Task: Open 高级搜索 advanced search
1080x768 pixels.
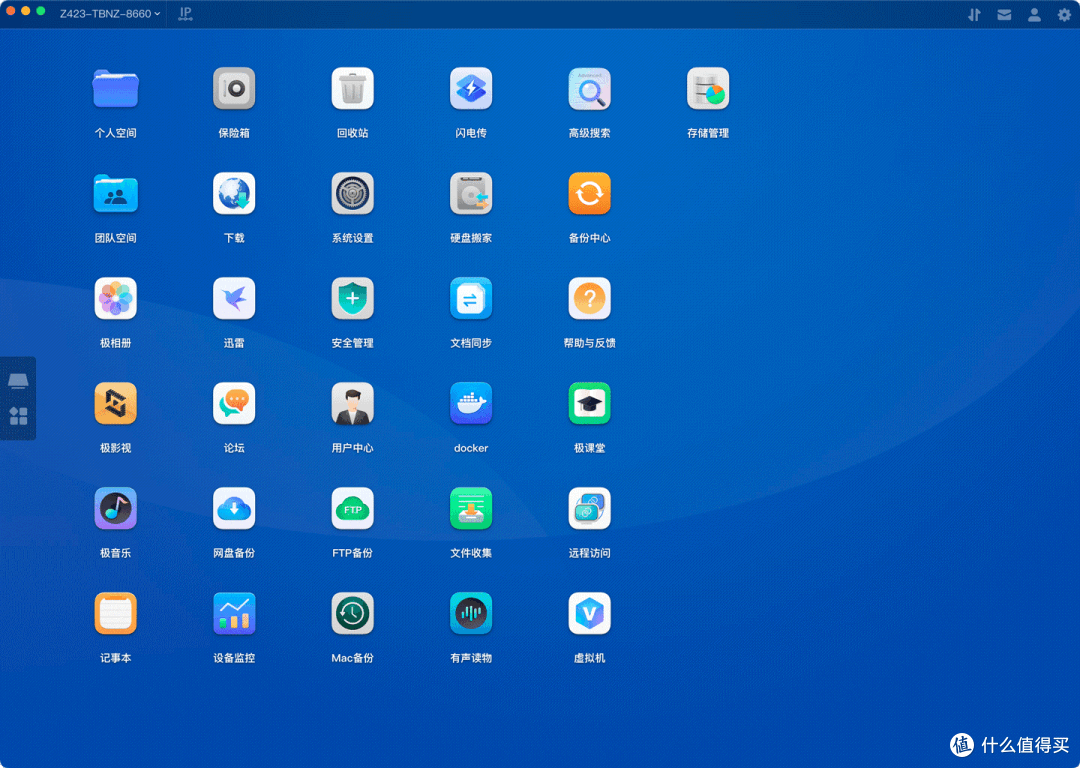Action: (590, 89)
